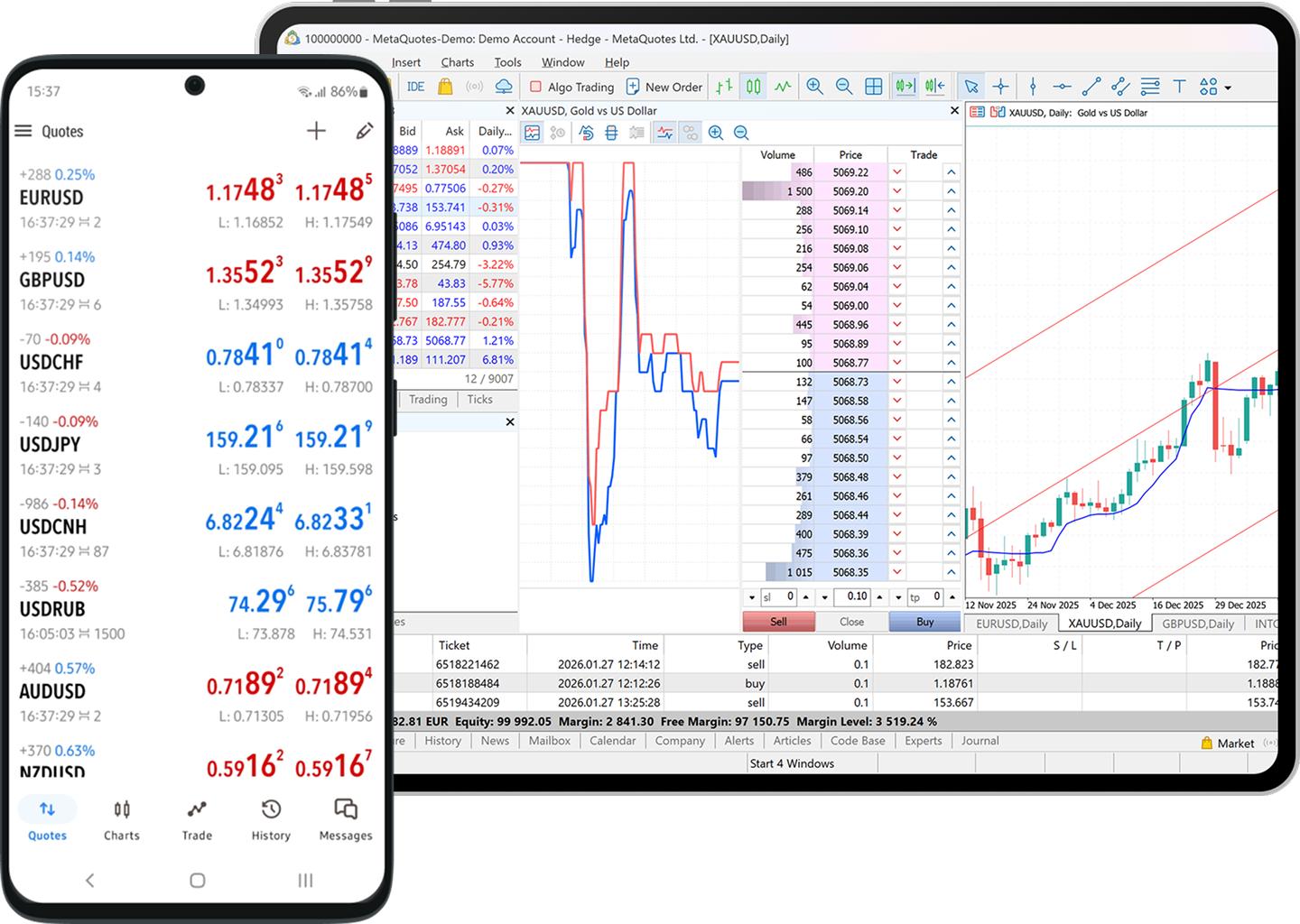Expand the red chevron at price 5069.22
Screen dimensions: 1300x924
click(x=896, y=172)
